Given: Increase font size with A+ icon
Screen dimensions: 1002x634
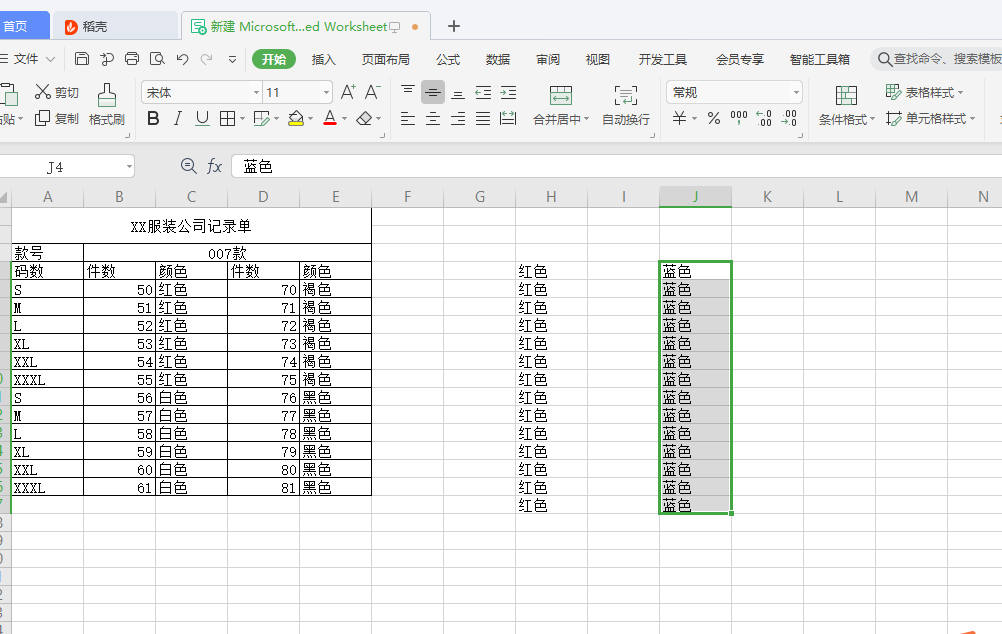Looking at the screenshot, I should [x=348, y=92].
